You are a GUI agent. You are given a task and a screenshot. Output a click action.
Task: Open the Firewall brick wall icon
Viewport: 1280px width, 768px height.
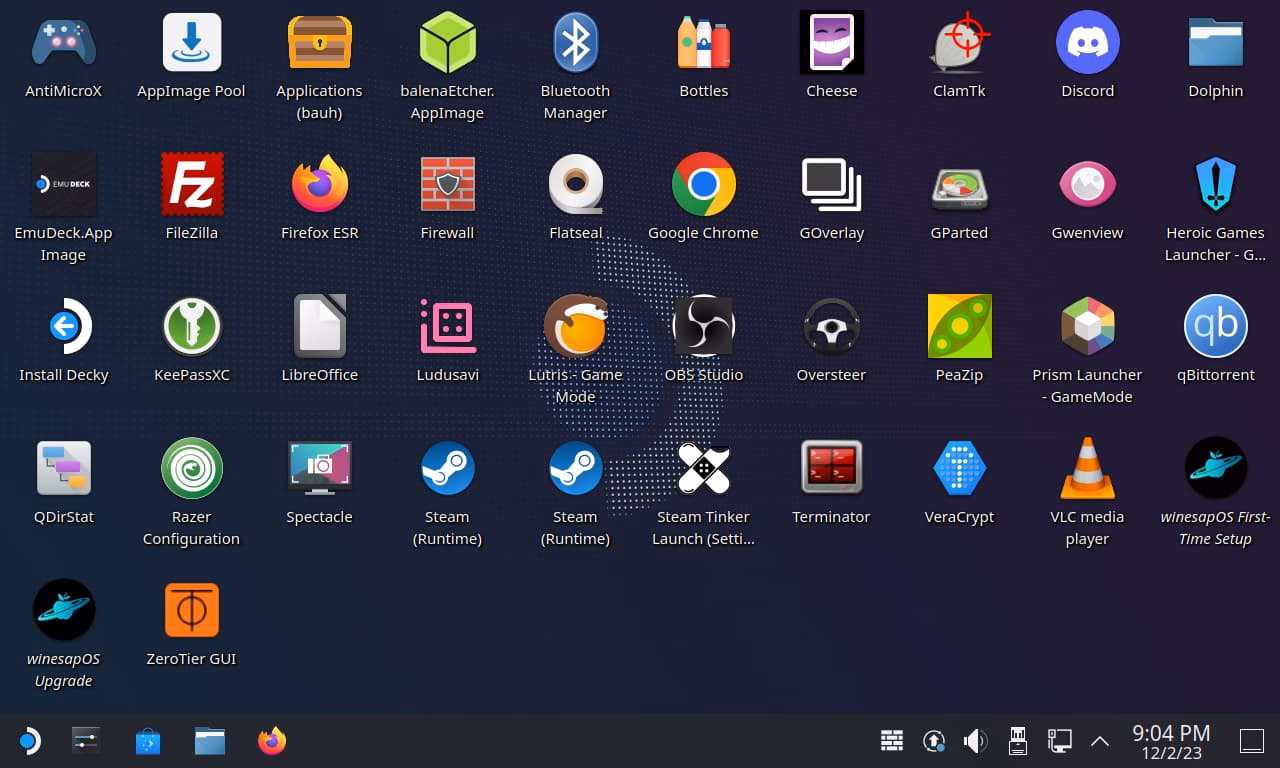point(447,184)
